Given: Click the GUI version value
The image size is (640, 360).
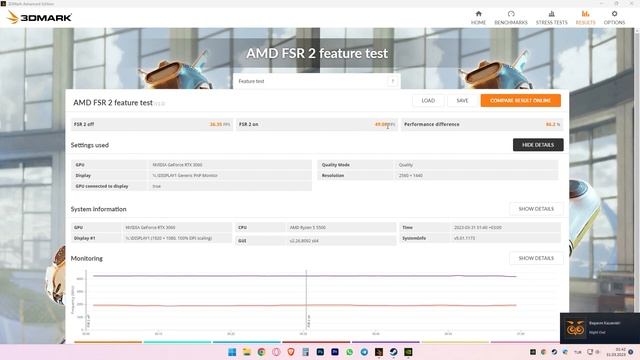Looking at the screenshot, I should point(304,241).
